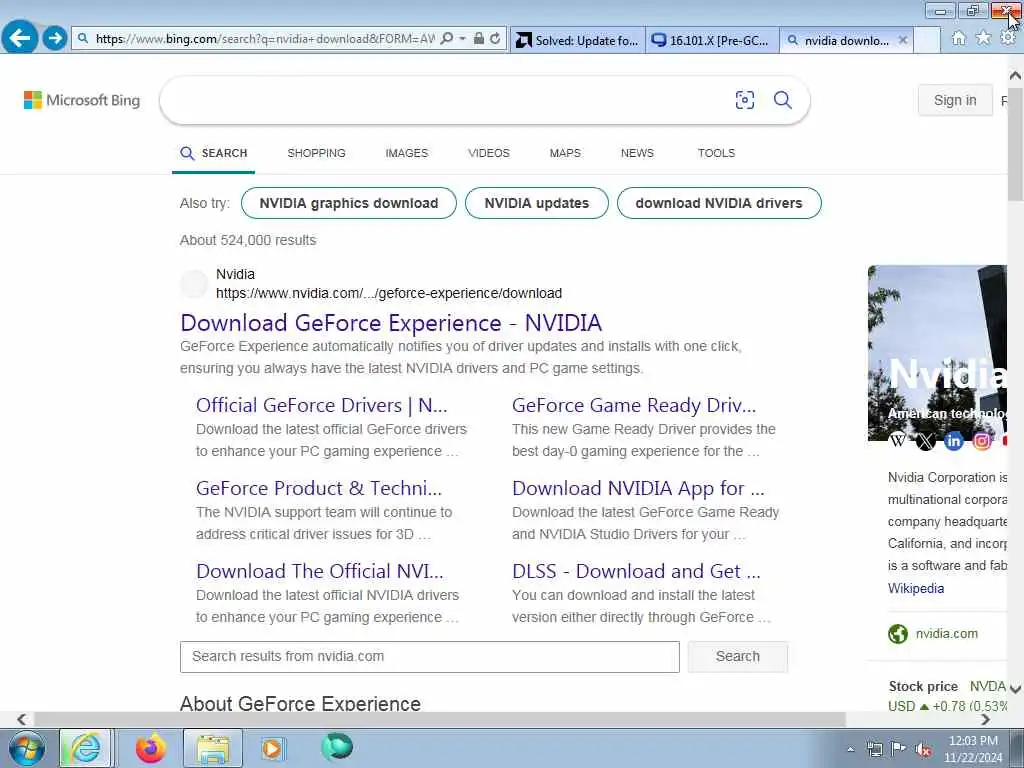
Task: Open 'DLSS - Download and Get ...' sublink
Action: [636, 571]
